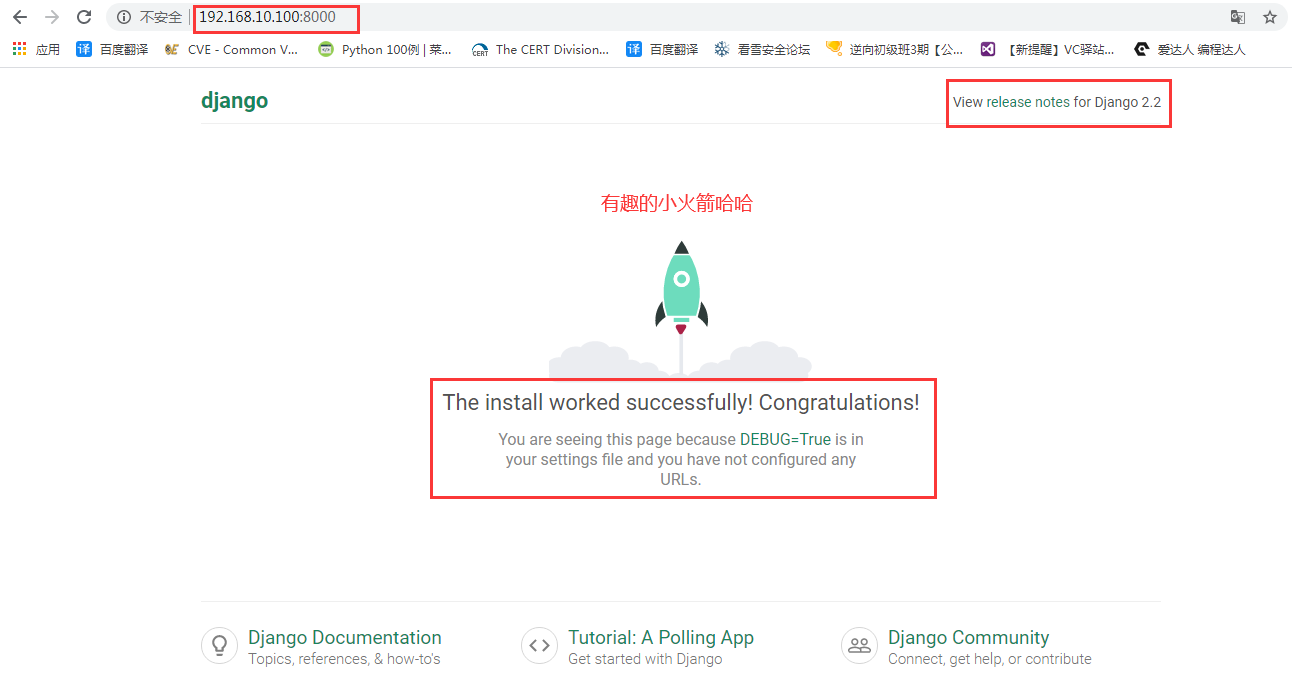Open site info icon beside 不安全

tap(124, 17)
